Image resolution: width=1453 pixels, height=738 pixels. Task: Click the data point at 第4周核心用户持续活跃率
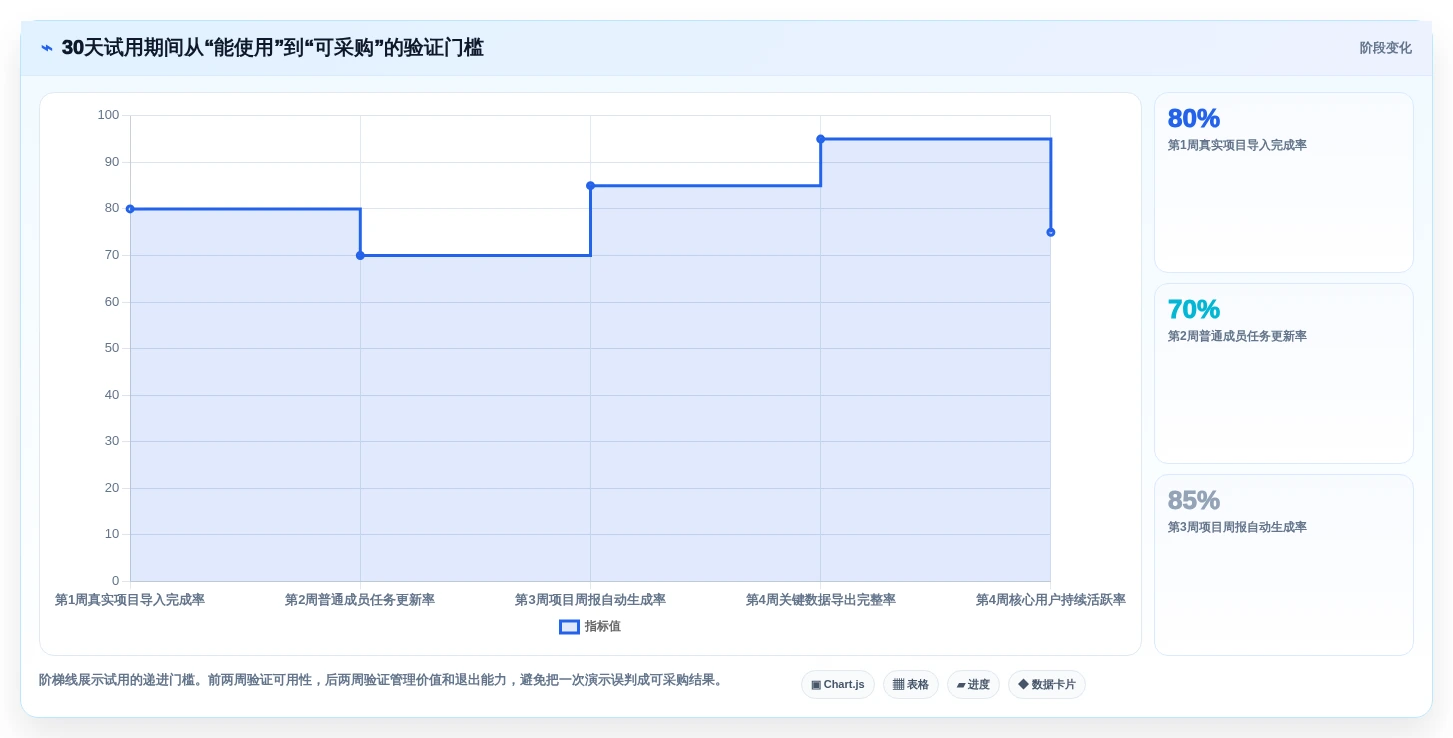(1050, 233)
